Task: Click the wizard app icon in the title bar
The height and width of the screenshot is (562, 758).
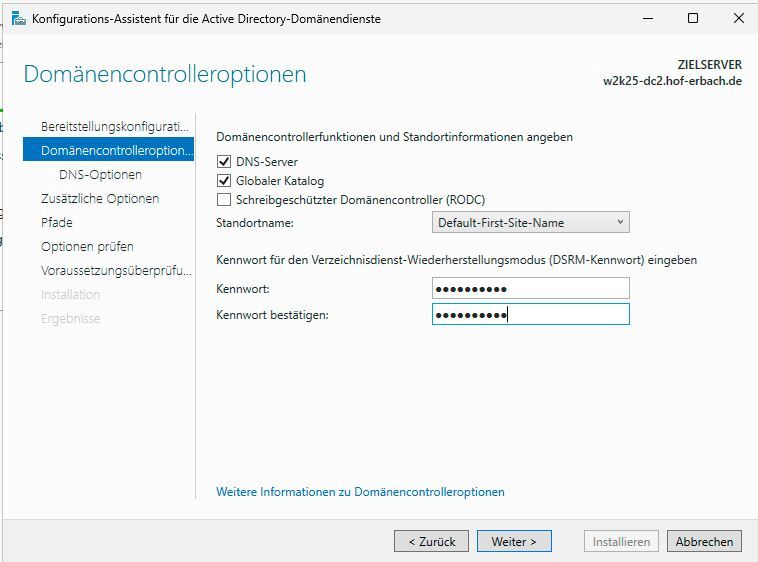Action: point(18,19)
